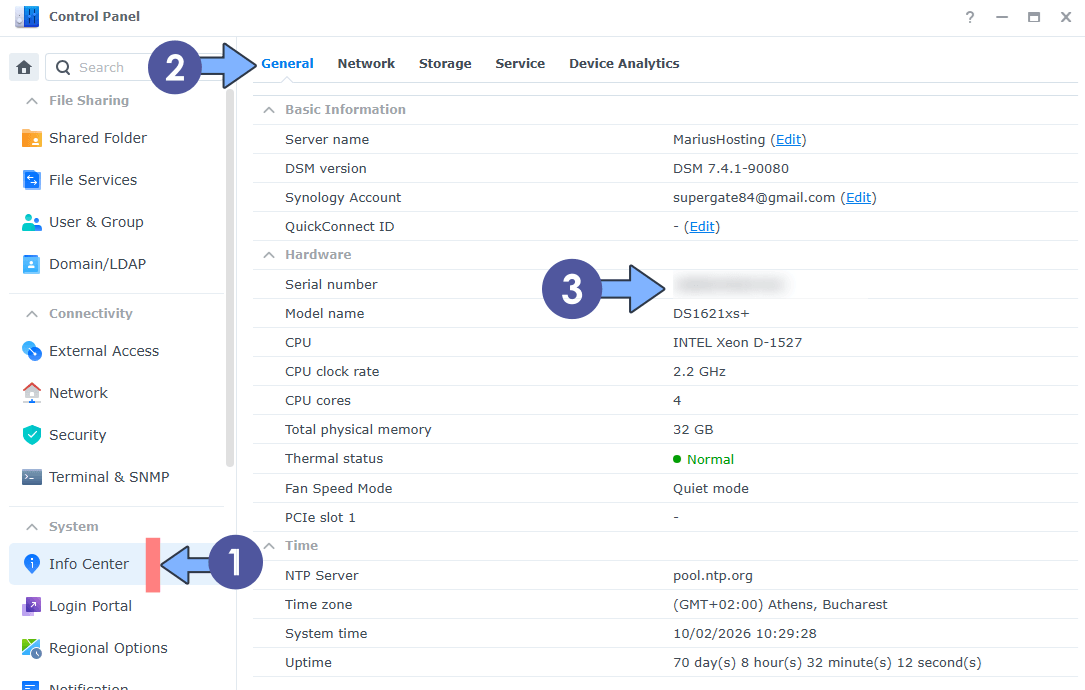Click the Normal thermal status value
The image size is (1085, 690).
[x=710, y=460]
